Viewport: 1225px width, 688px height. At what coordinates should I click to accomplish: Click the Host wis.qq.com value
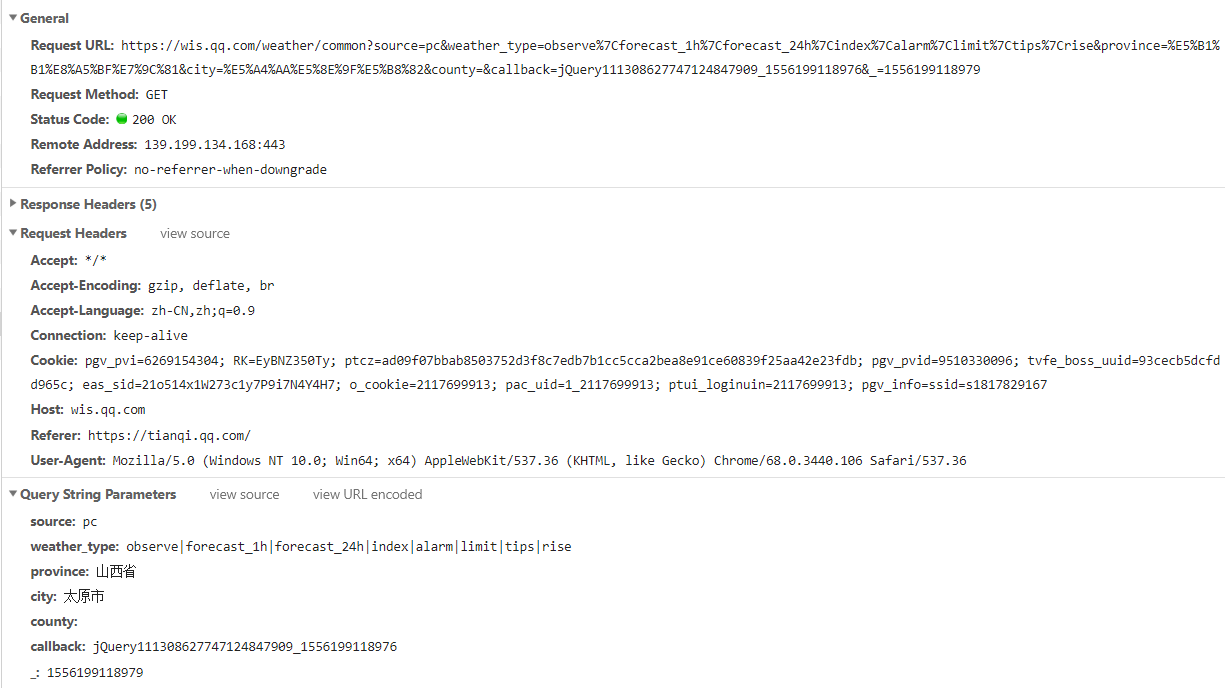coord(108,410)
